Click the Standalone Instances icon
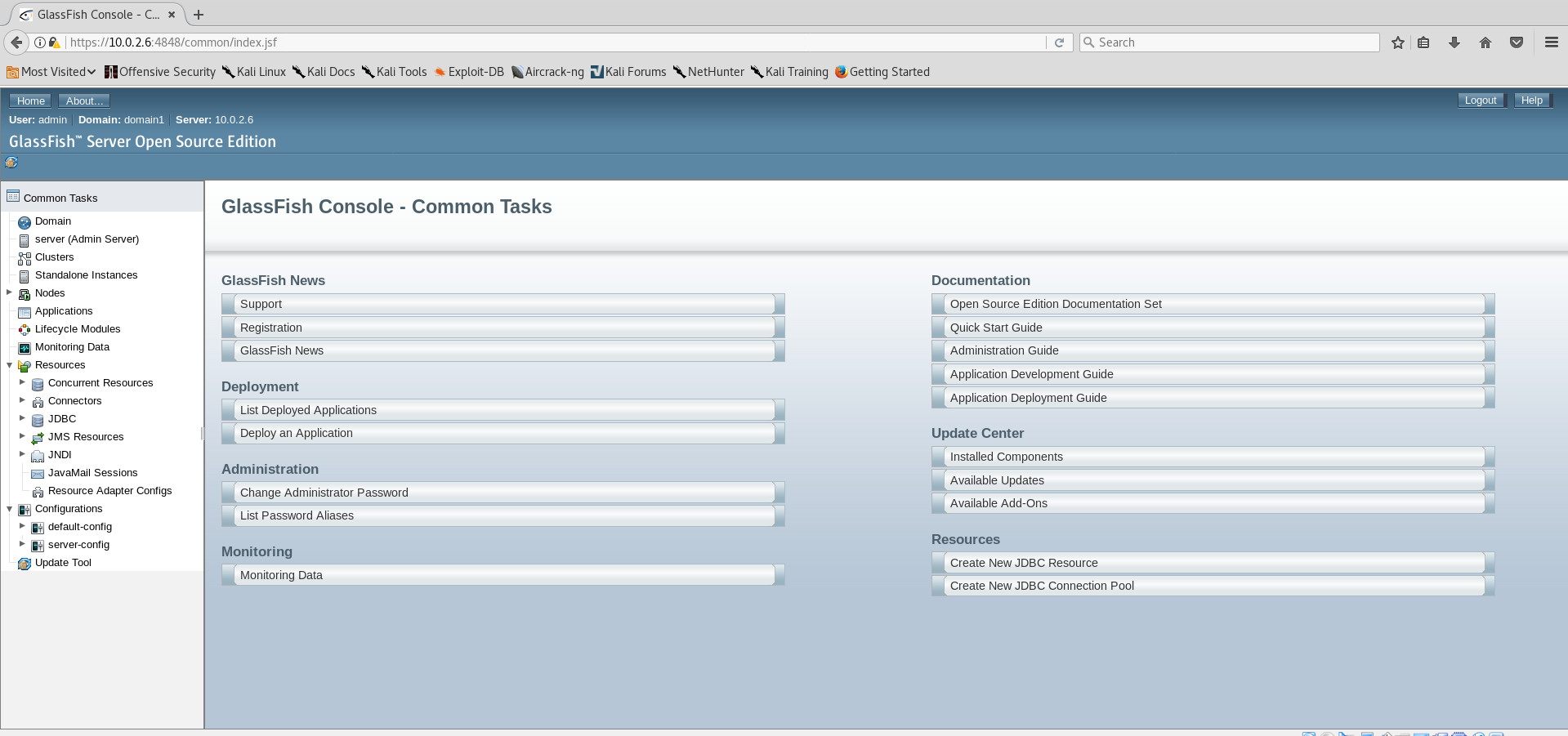This screenshot has height=736, width=1568. (x=25, y=276)
